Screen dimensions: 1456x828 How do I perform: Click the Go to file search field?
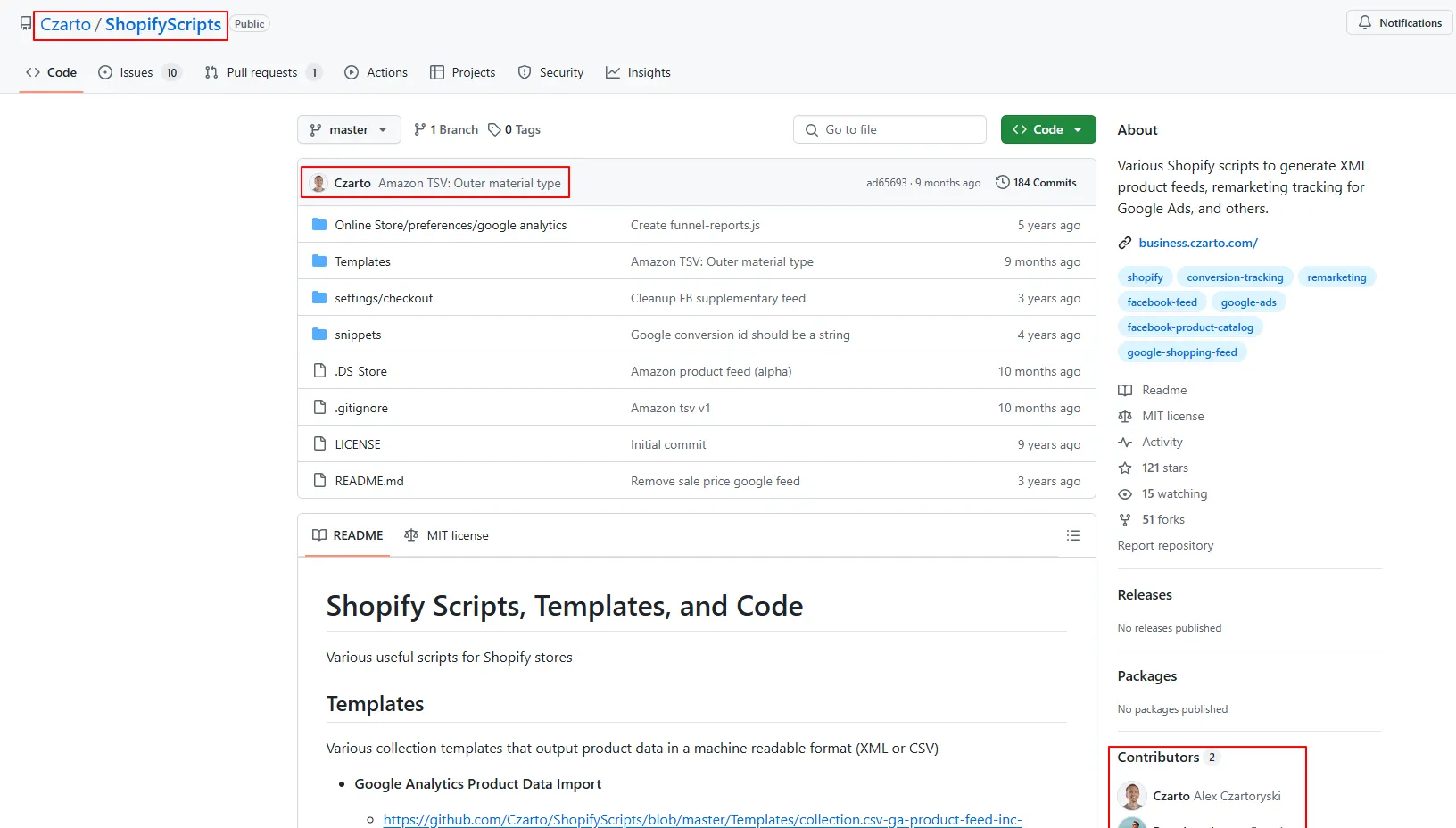coord(889,129)
